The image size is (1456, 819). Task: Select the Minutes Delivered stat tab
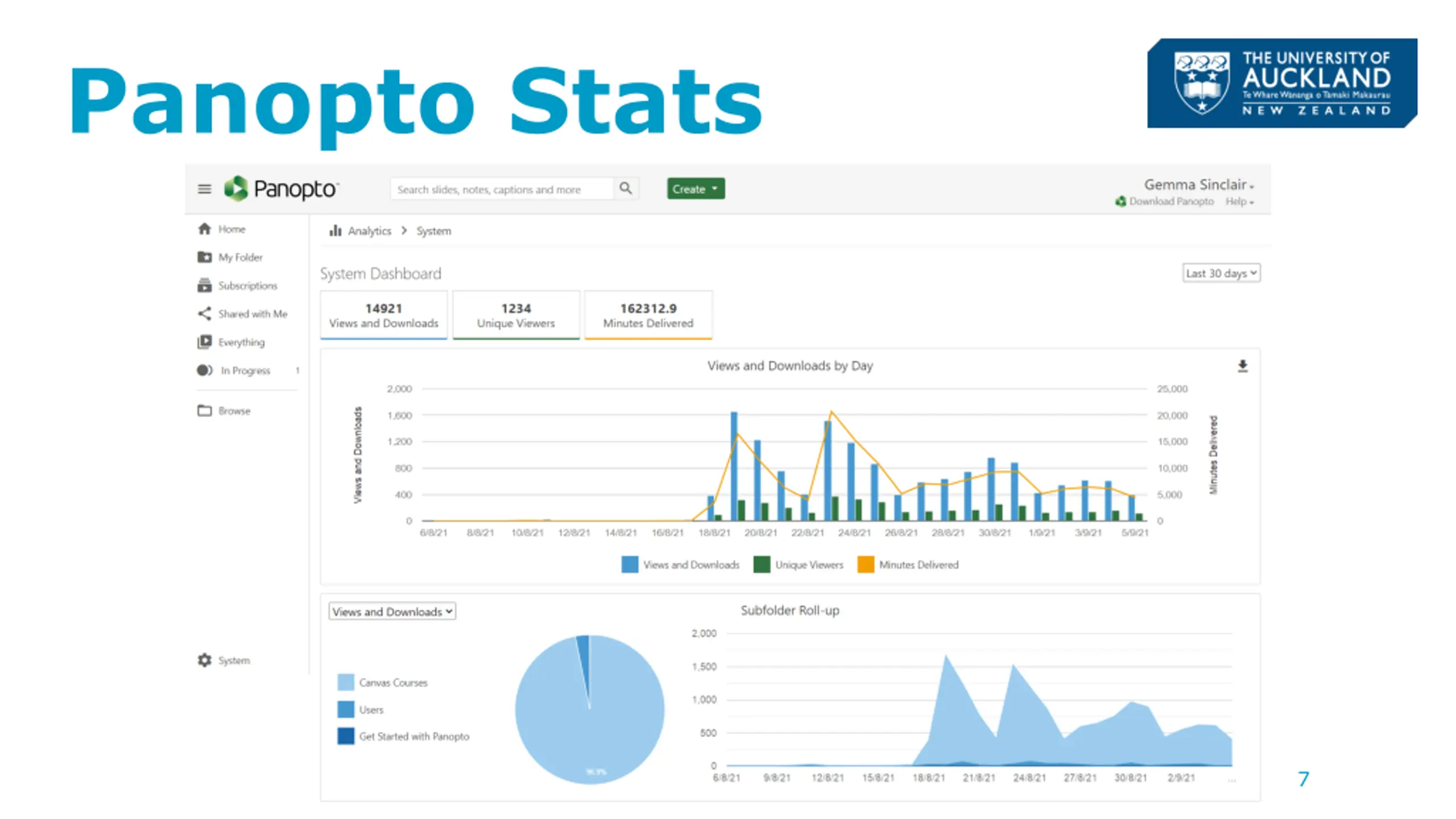pyautogui.click(x=648, y=315)
